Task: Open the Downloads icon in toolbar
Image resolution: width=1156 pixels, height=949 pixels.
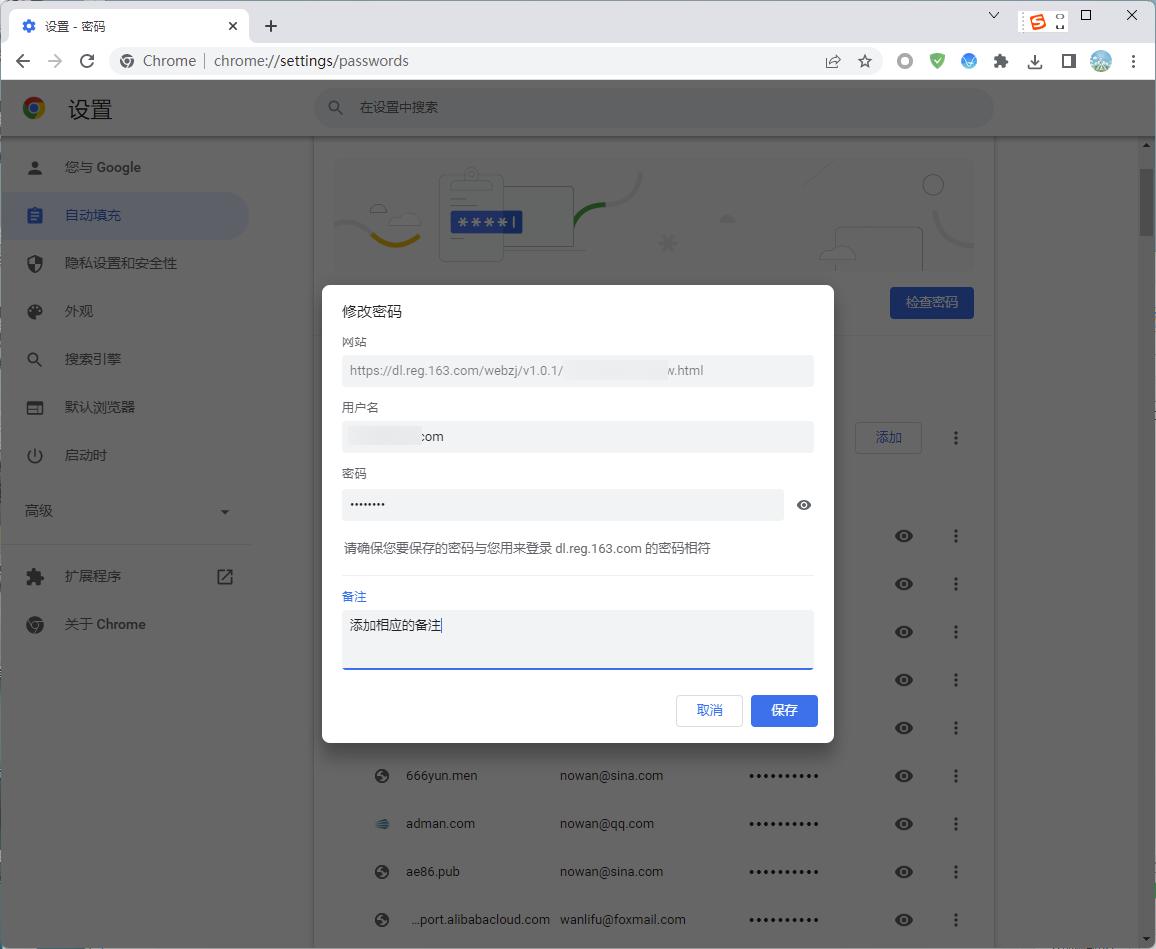Action: [x=1035, y=61]
